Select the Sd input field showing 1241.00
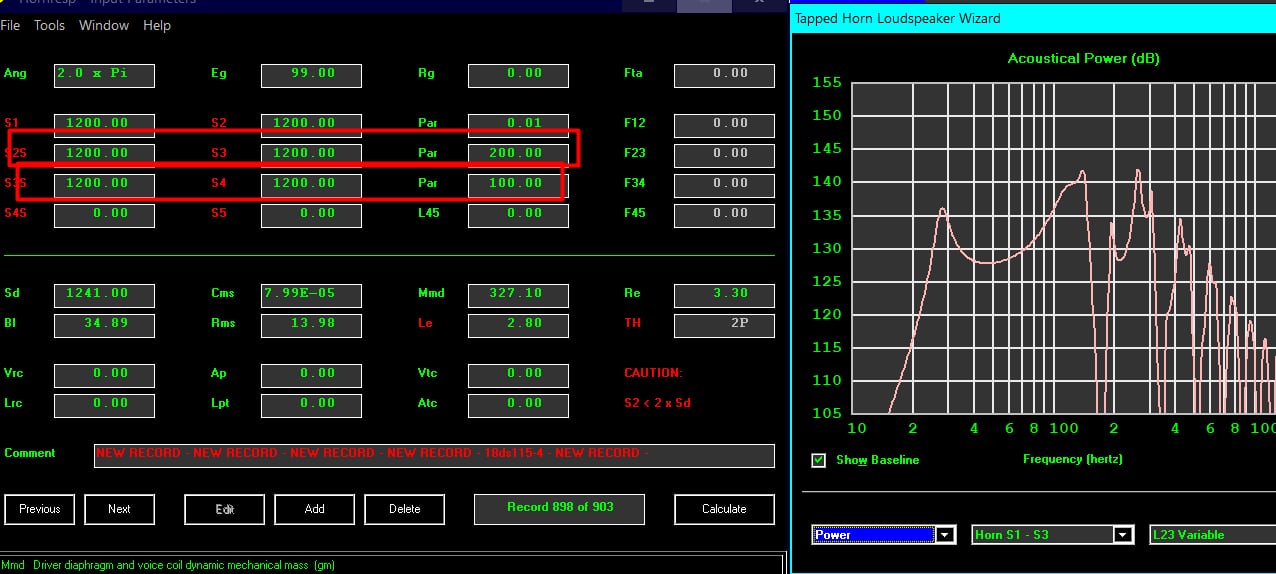This screenshot has width=1276, height=574. pyautogui.click(x=105, y=295)
